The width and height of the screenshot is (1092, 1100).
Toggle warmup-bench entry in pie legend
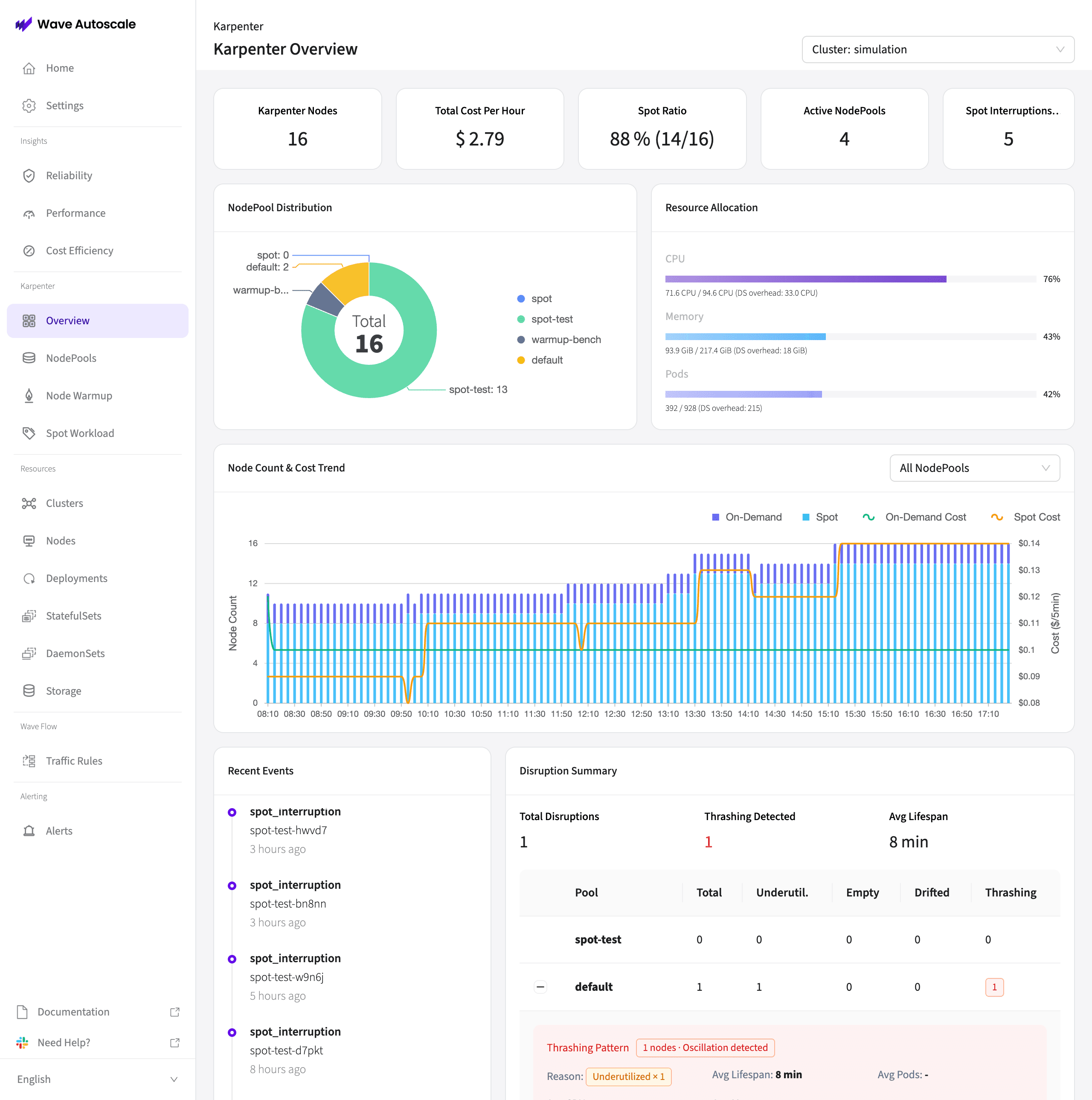pos(559,340)
